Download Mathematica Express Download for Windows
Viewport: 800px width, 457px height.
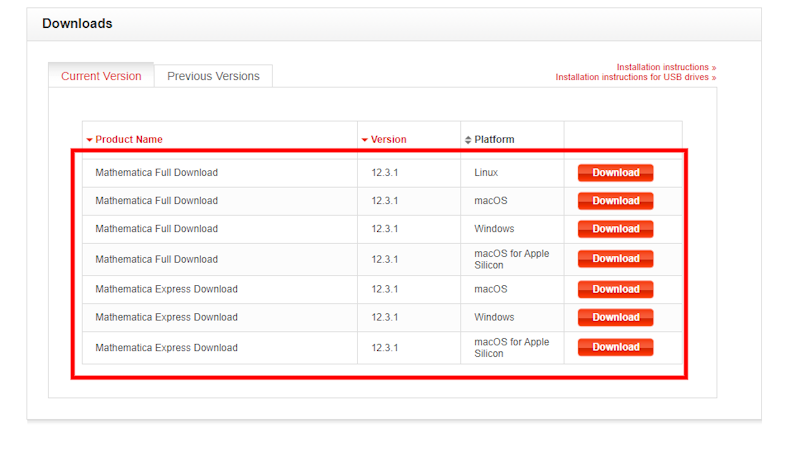615,317
